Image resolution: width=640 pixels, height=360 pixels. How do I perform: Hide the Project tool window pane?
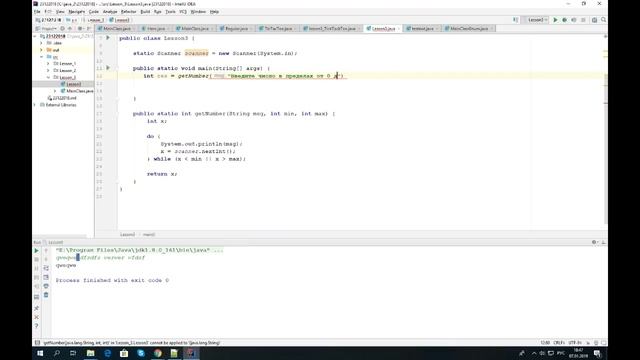(89, 29)
